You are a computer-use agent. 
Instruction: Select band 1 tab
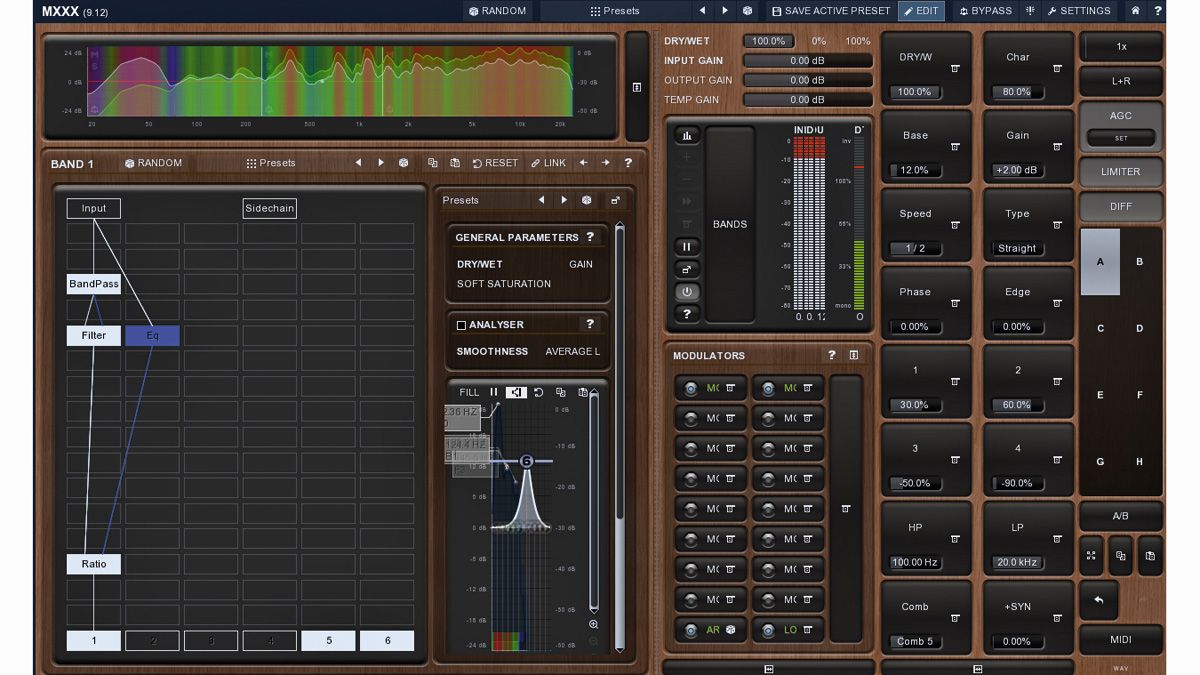94,641
